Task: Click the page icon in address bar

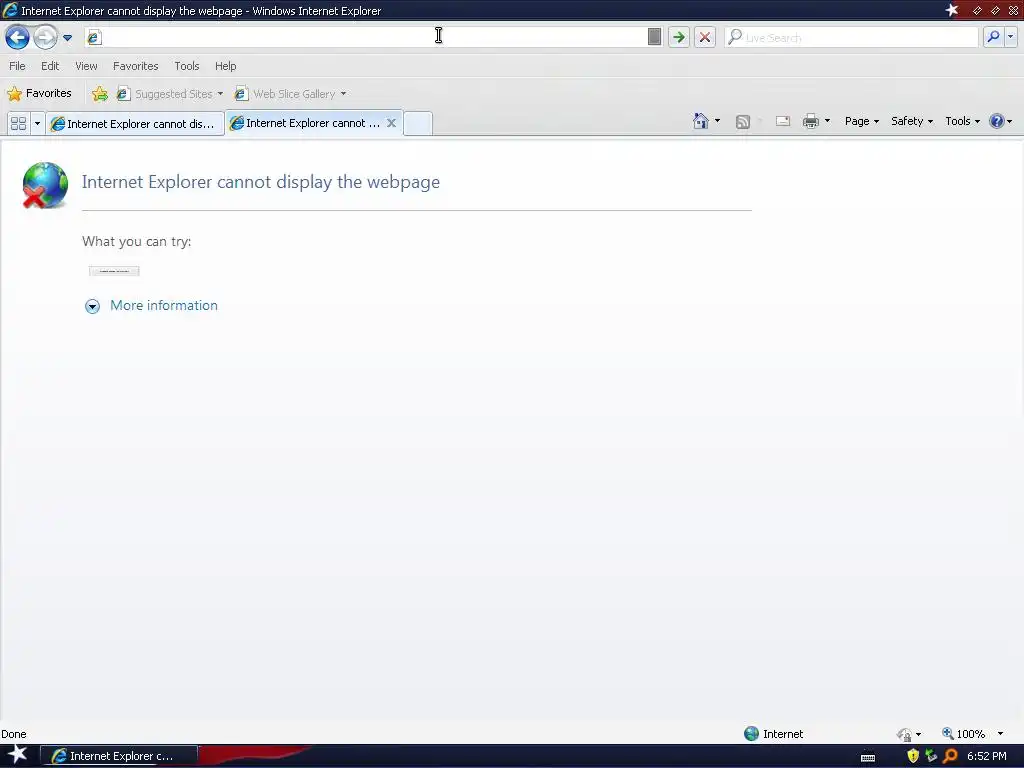Action: click(x=94, y=37)
